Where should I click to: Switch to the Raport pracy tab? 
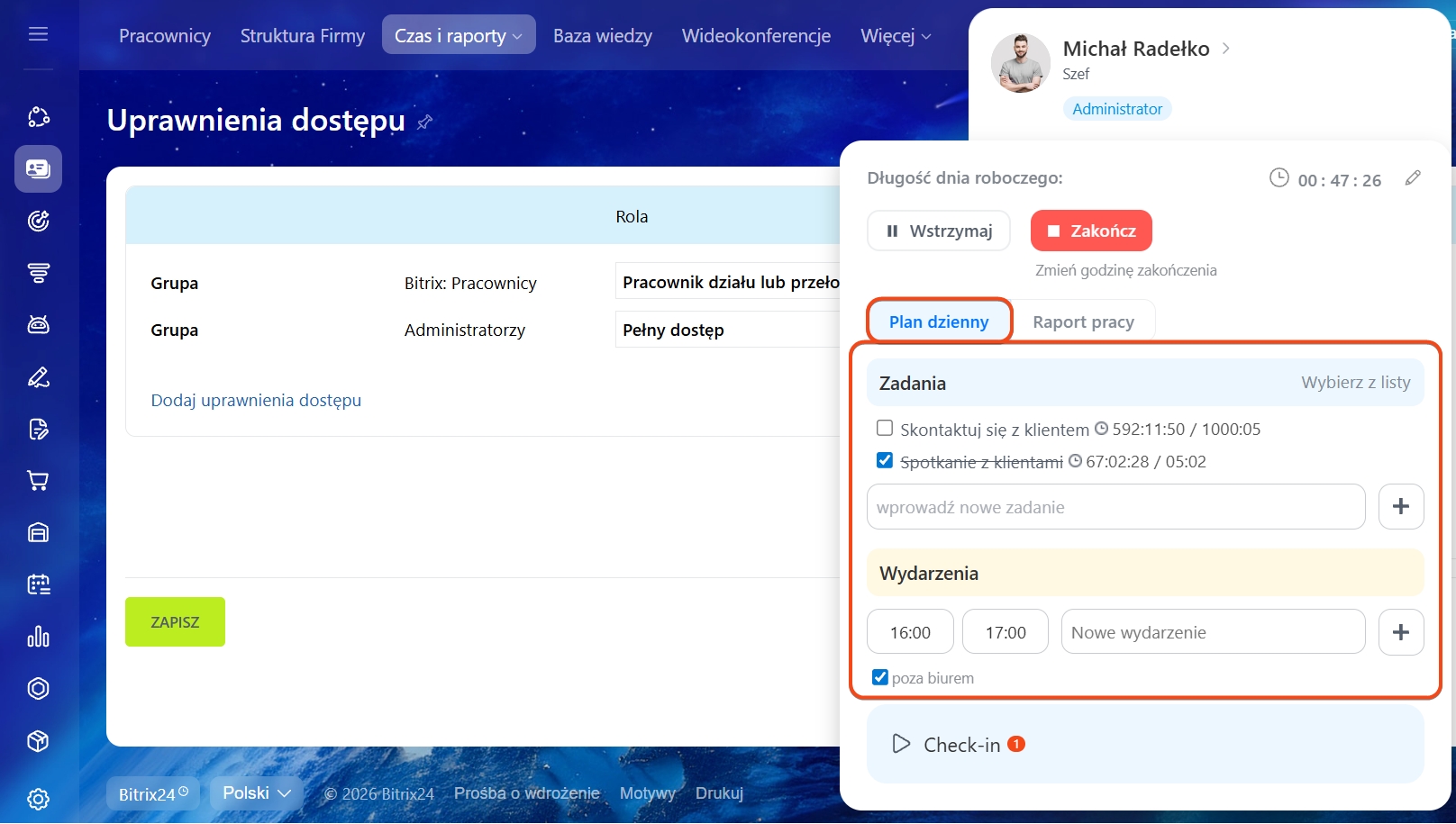[1082, 322]
